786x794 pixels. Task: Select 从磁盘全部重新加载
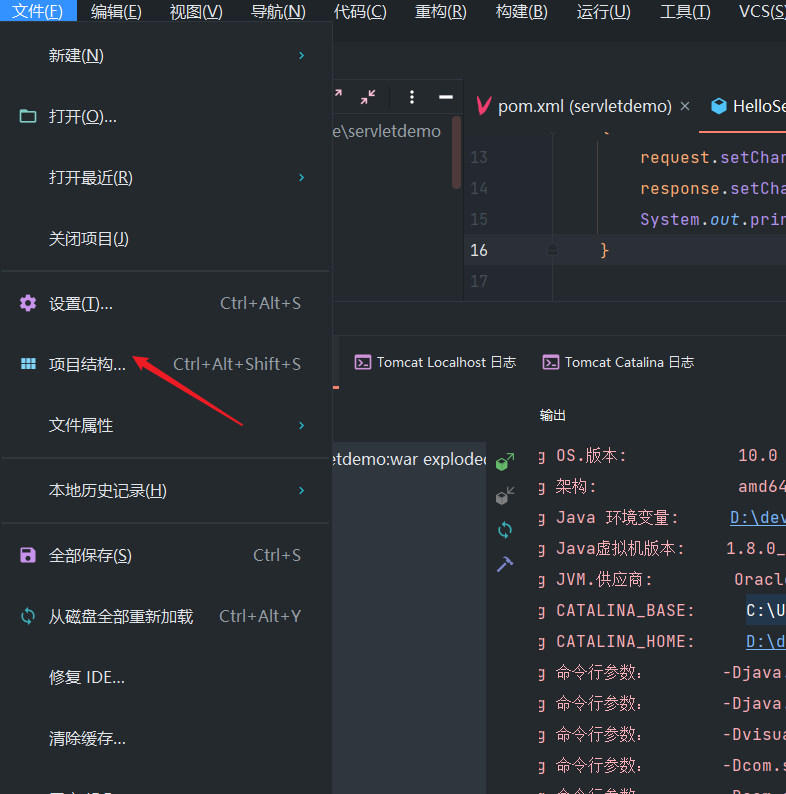(166, 616)
